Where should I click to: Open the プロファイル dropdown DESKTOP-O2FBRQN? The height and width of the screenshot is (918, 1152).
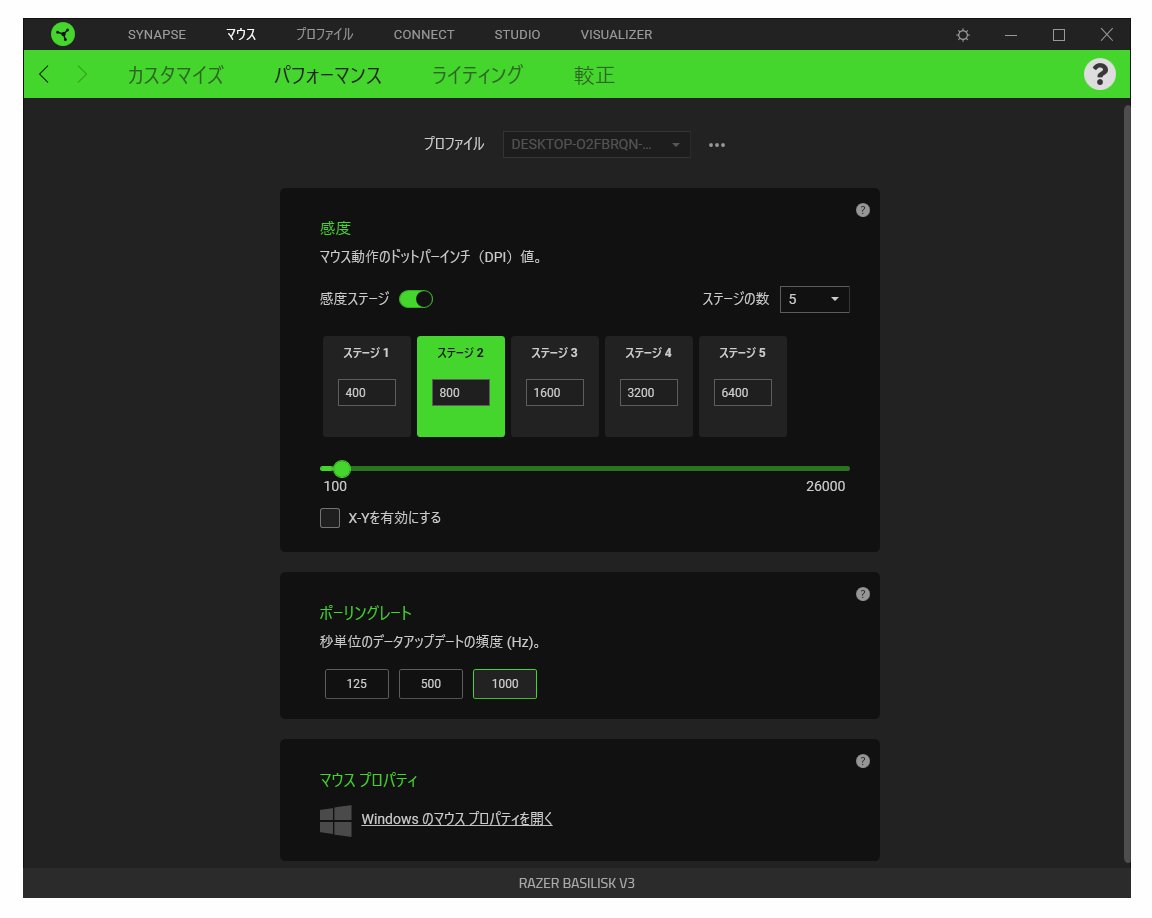[x=596, y=144]
